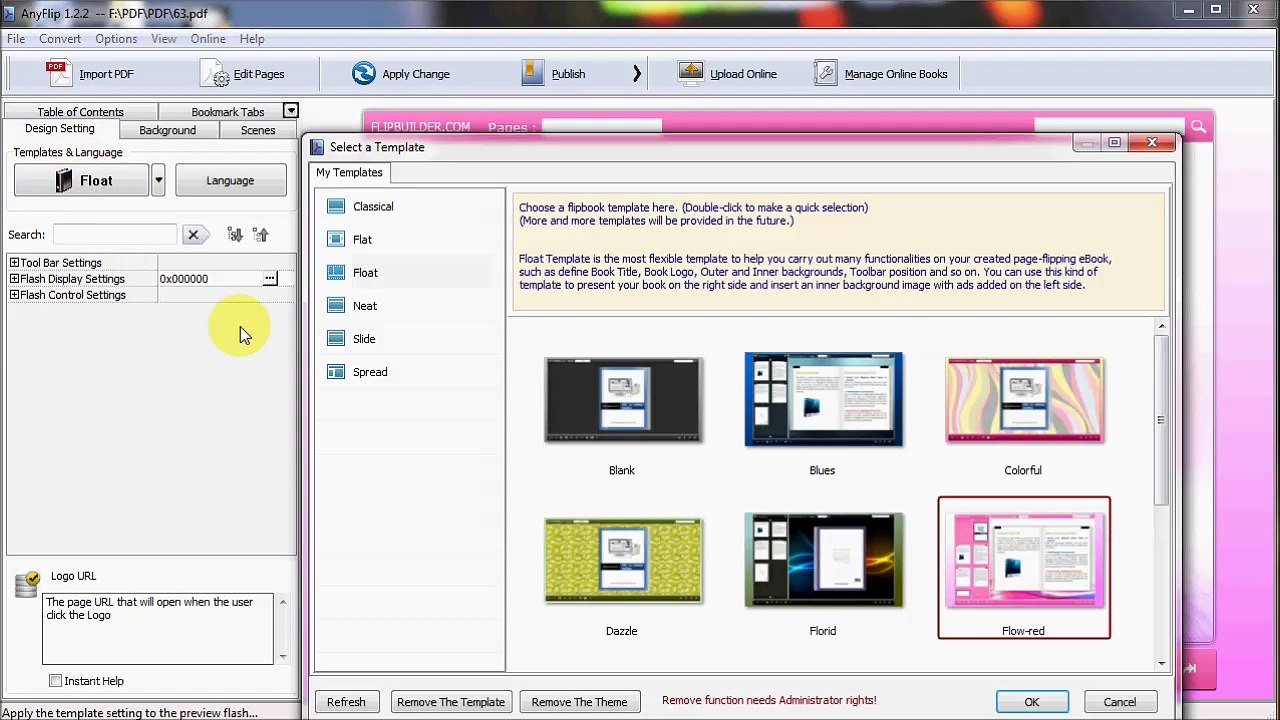Click the Language button
This screenshot has height=720, width=1280.
click(x=230, y=180)
